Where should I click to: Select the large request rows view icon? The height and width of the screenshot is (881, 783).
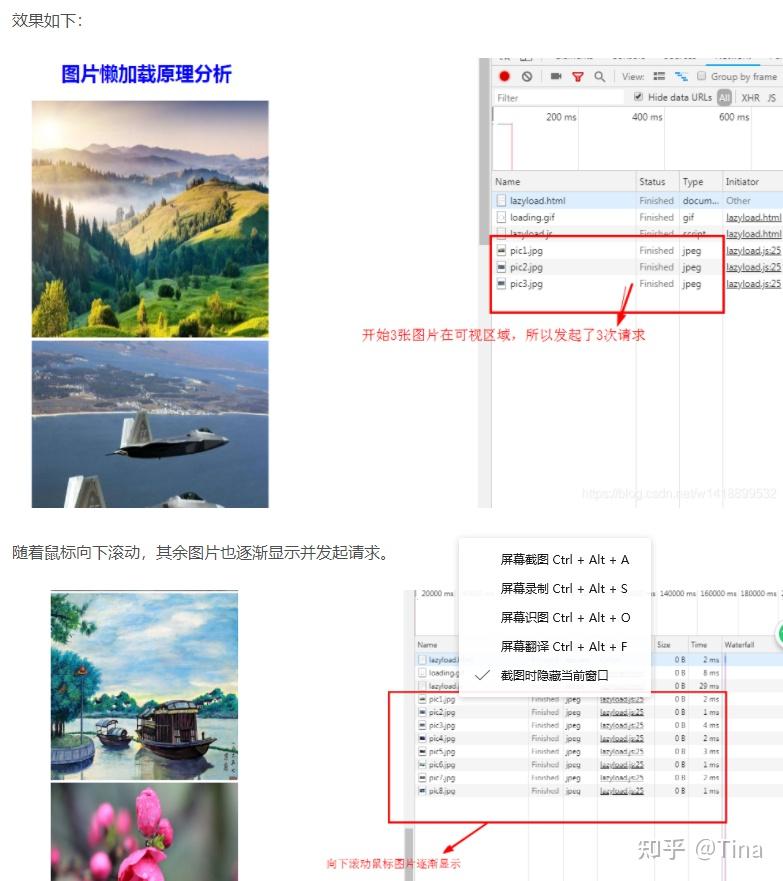(659, 76)
